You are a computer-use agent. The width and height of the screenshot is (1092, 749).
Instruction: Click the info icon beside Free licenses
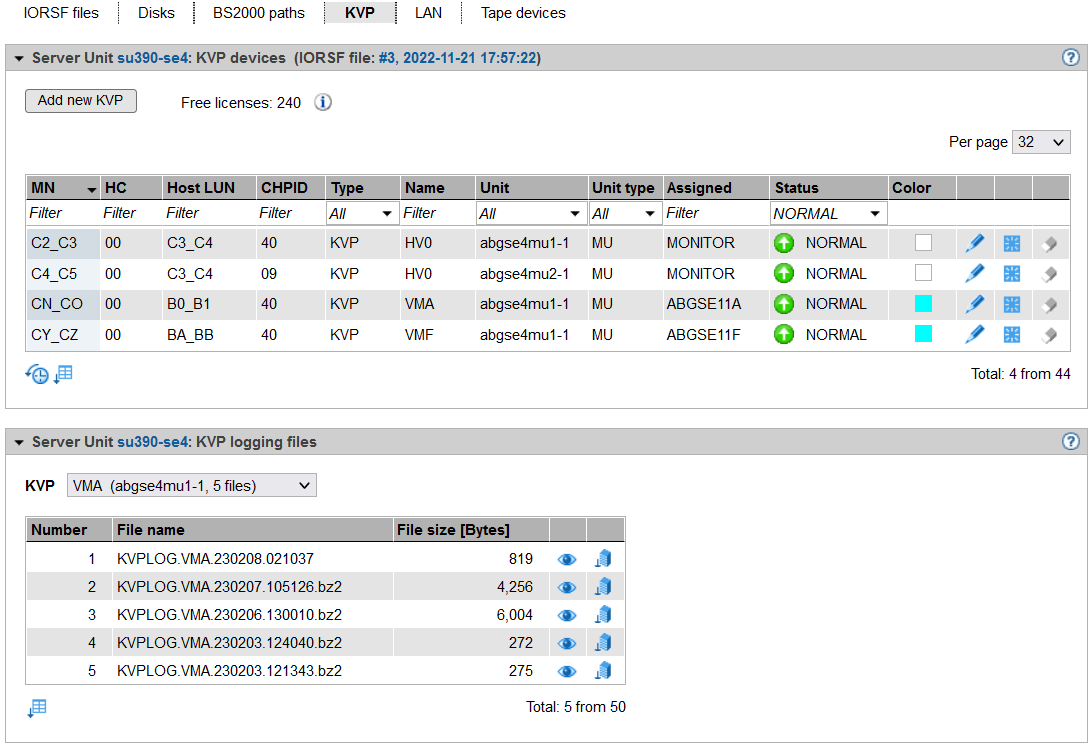pyautogui.click(x=323, y=102)
